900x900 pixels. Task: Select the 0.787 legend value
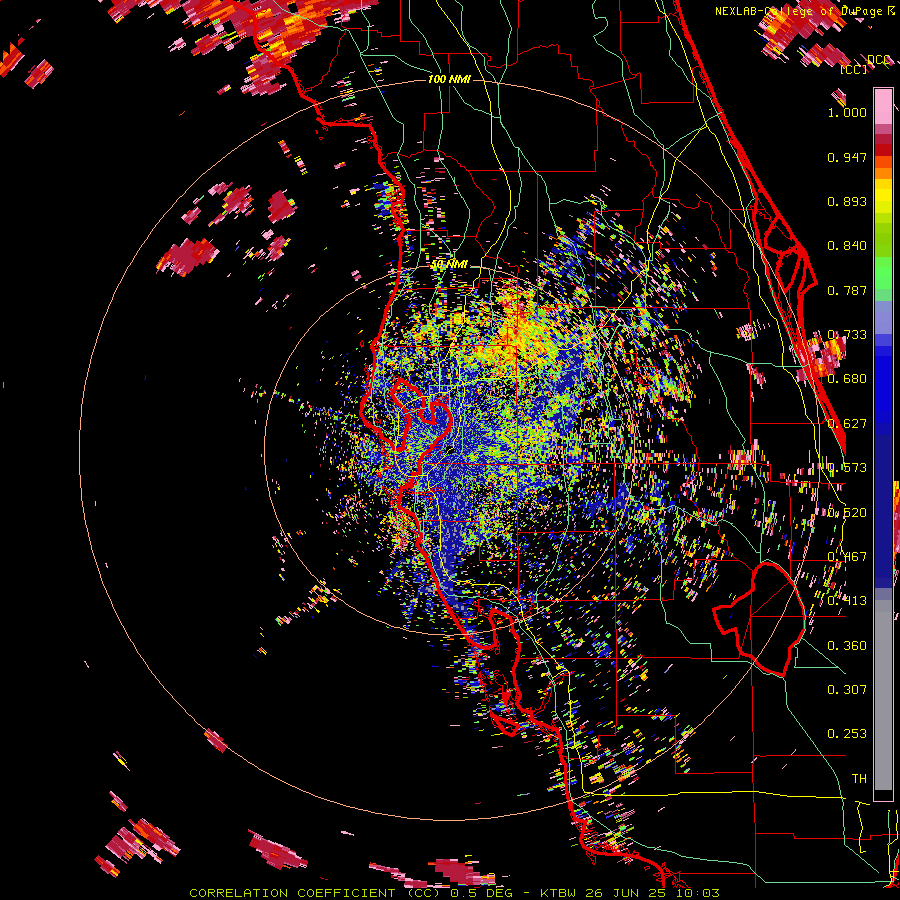(847, 290)
